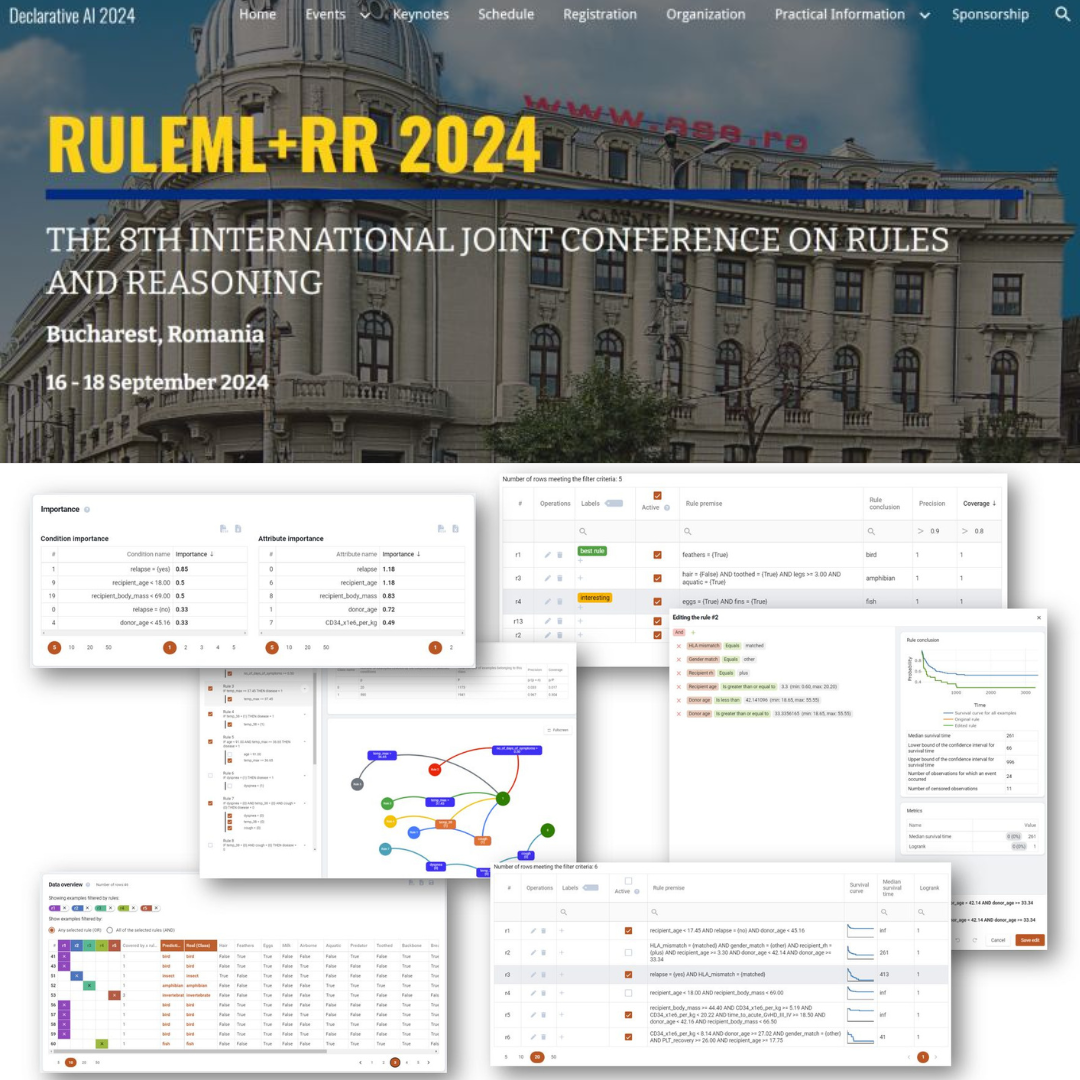Remove the Recipient rh condition

coord(678,674)
